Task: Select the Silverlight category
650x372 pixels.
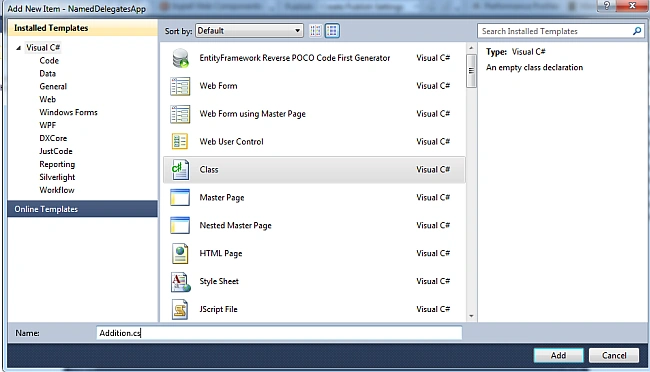Action: 57,177
